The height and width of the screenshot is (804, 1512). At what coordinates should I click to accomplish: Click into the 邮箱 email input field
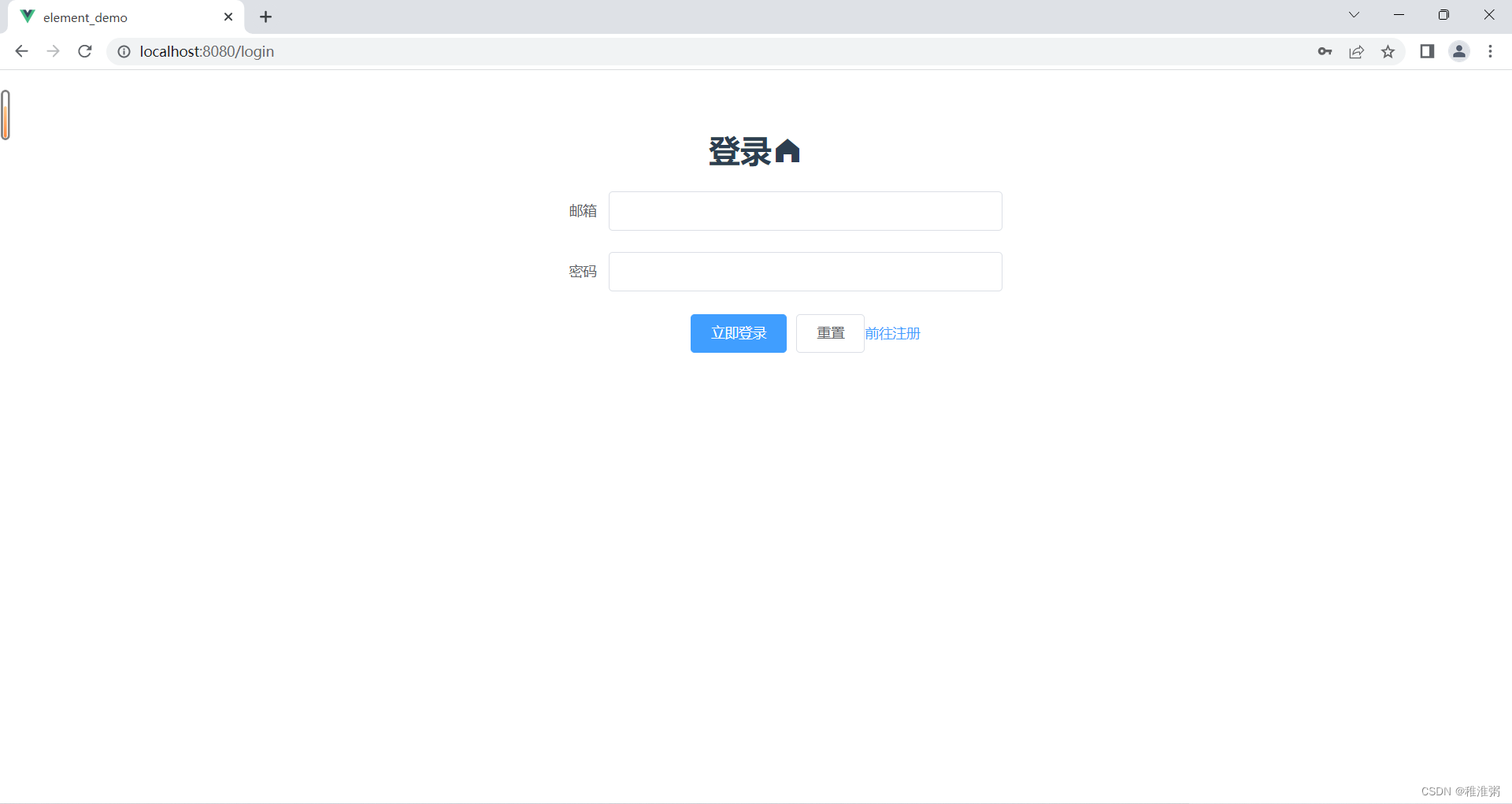pyautogui.click(x=805, y=210)
